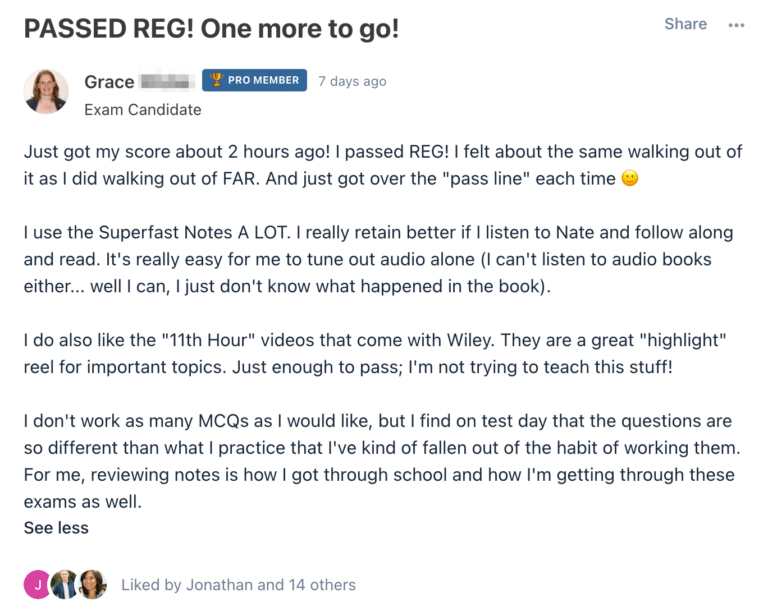Click the 7 days ago timestamp
The height and width of the screenshot is (616, 768).
[x=352, y=81]
